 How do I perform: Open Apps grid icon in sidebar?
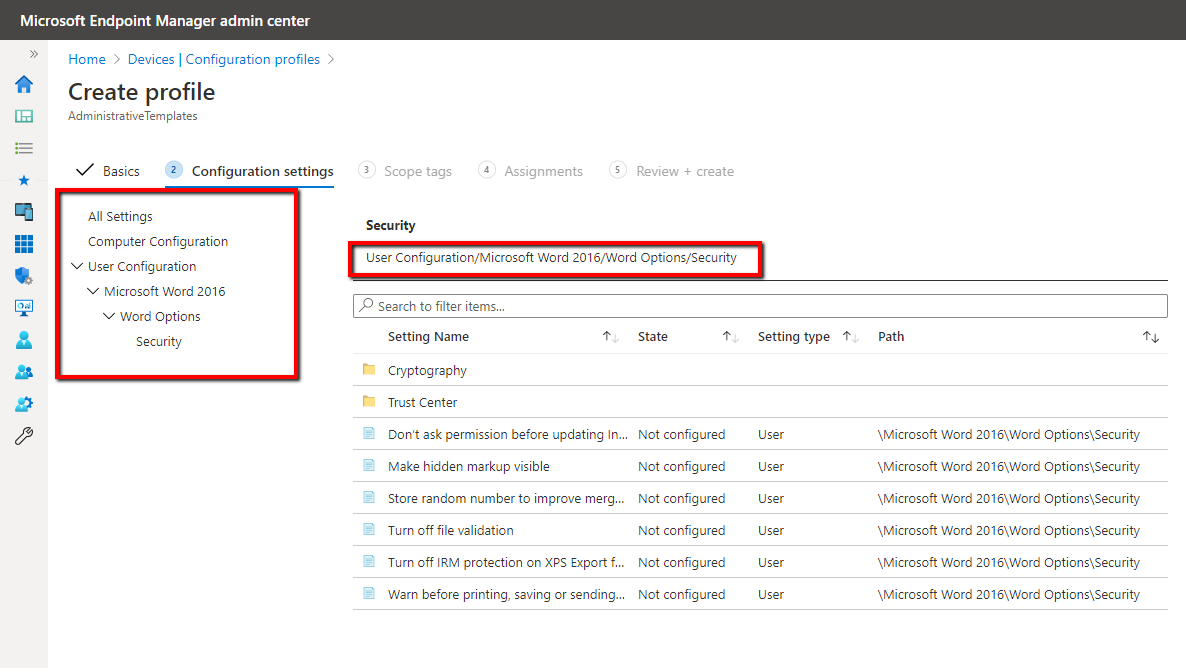[23, 244]
